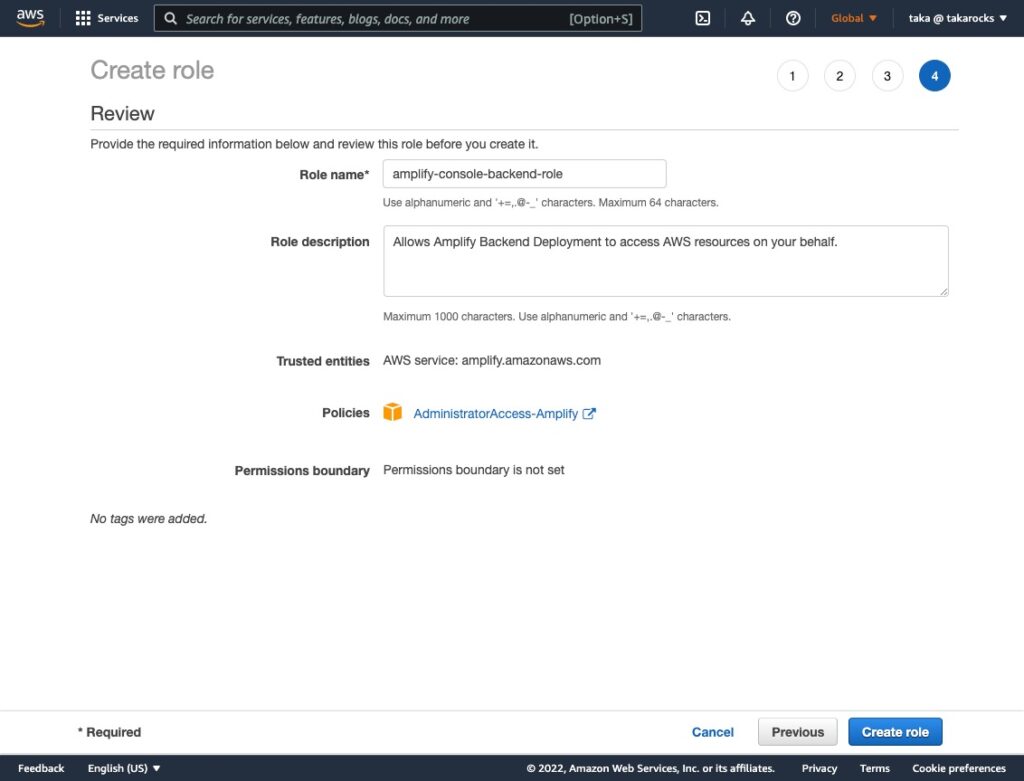The height and width of the screenshot is (781, 1024).
Task: Focus the top services search box
Action: pos(398,18)
